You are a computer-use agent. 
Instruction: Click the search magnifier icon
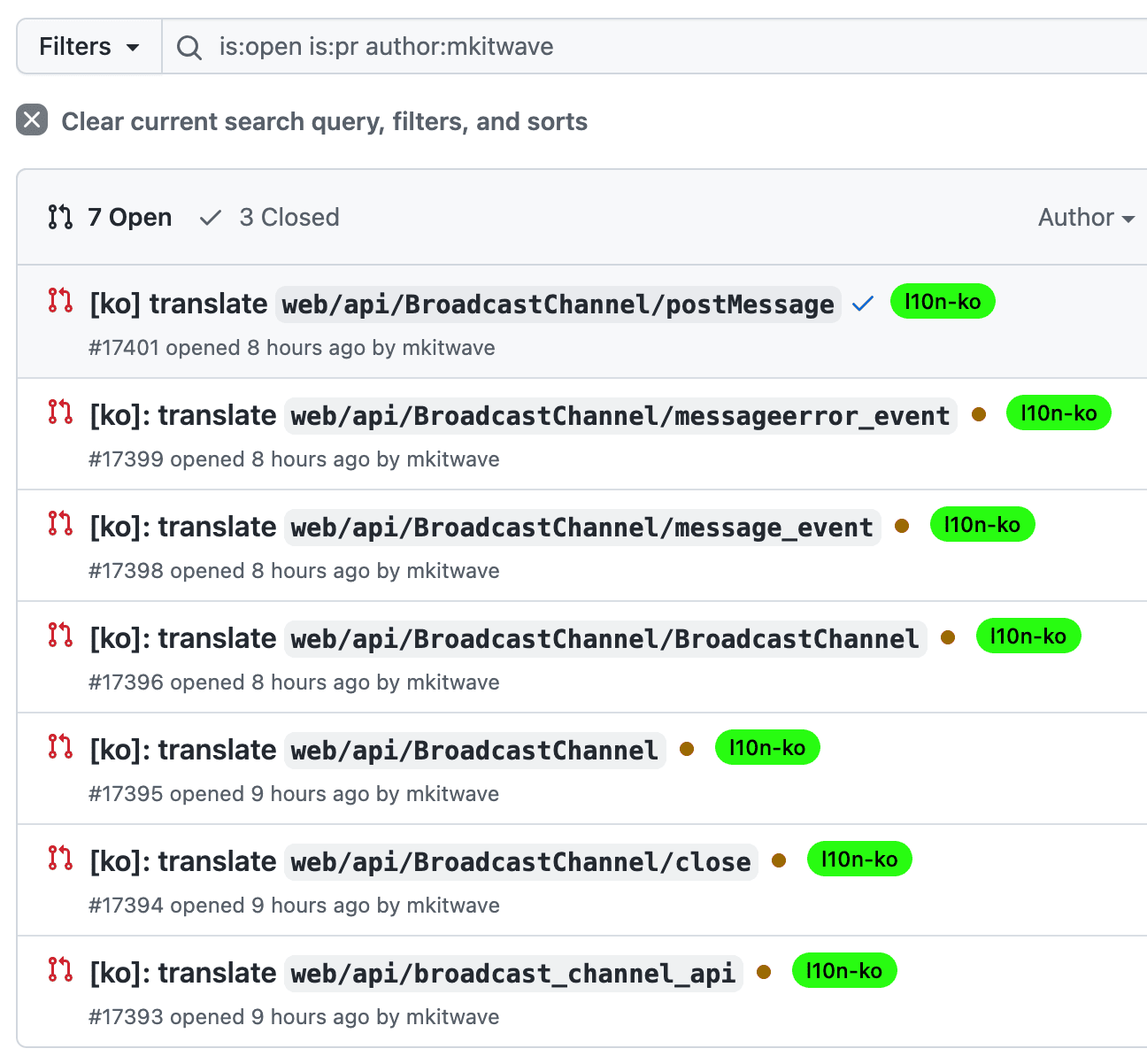[x=189, y=47]
